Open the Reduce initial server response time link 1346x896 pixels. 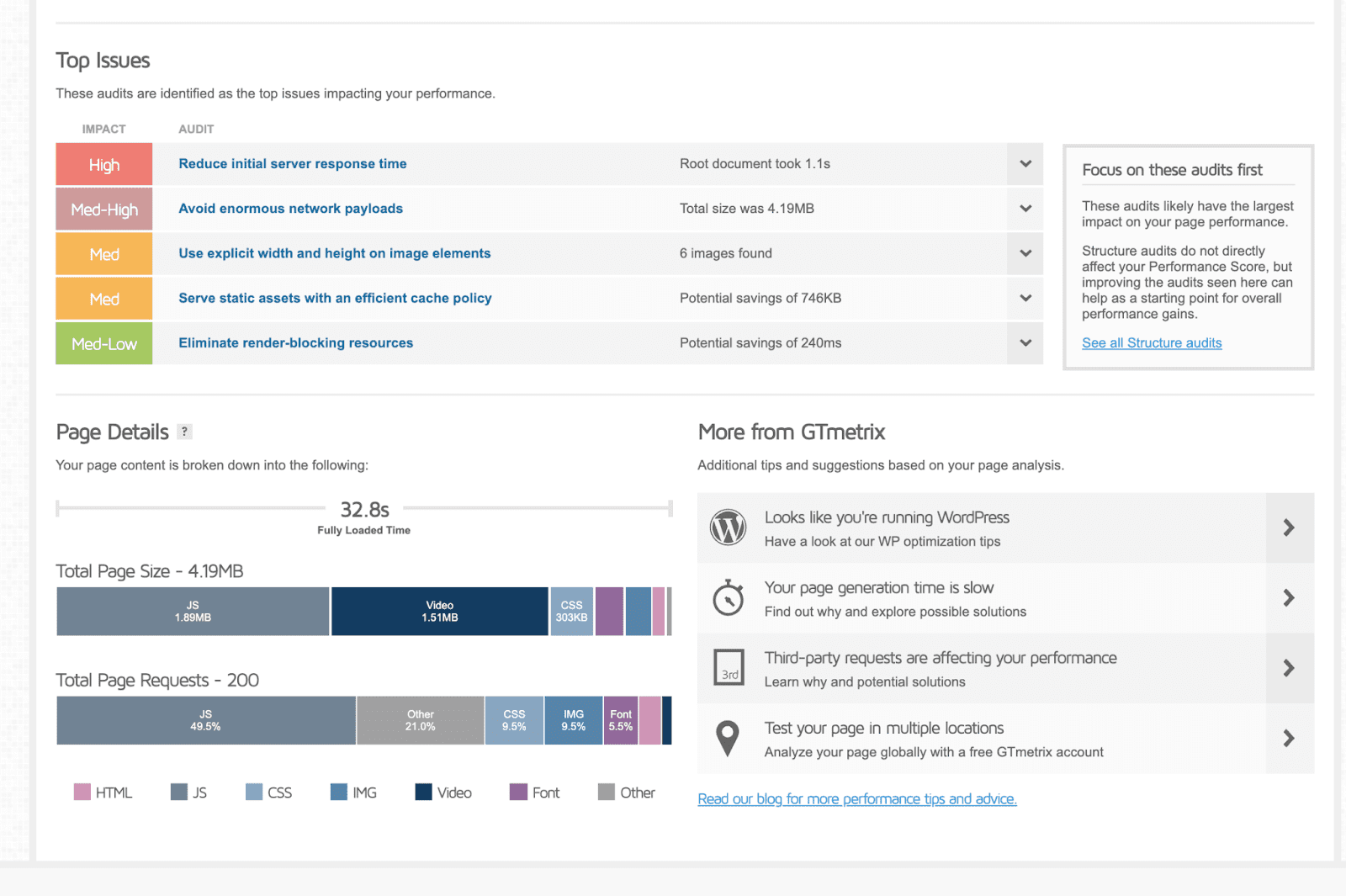click(x=292, y=163)
